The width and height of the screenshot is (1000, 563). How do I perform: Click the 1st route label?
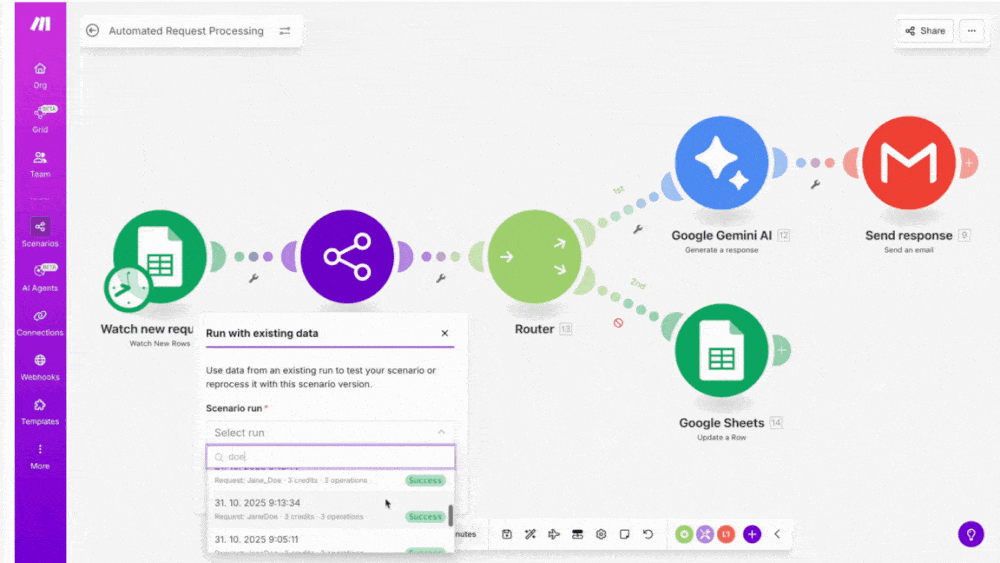(x=619, y=190)
